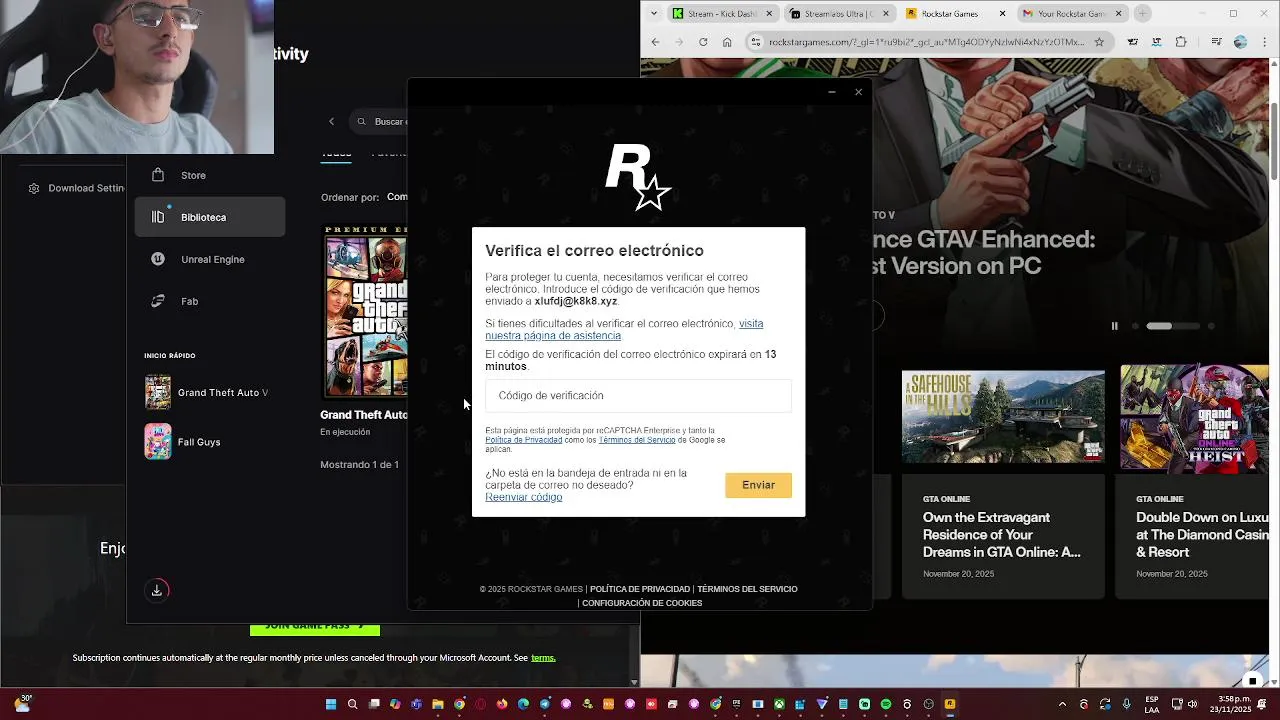The width and height of the screenshot is (1280, 720).
Task: Open Download Settings gear option
Action: [76, 188]
